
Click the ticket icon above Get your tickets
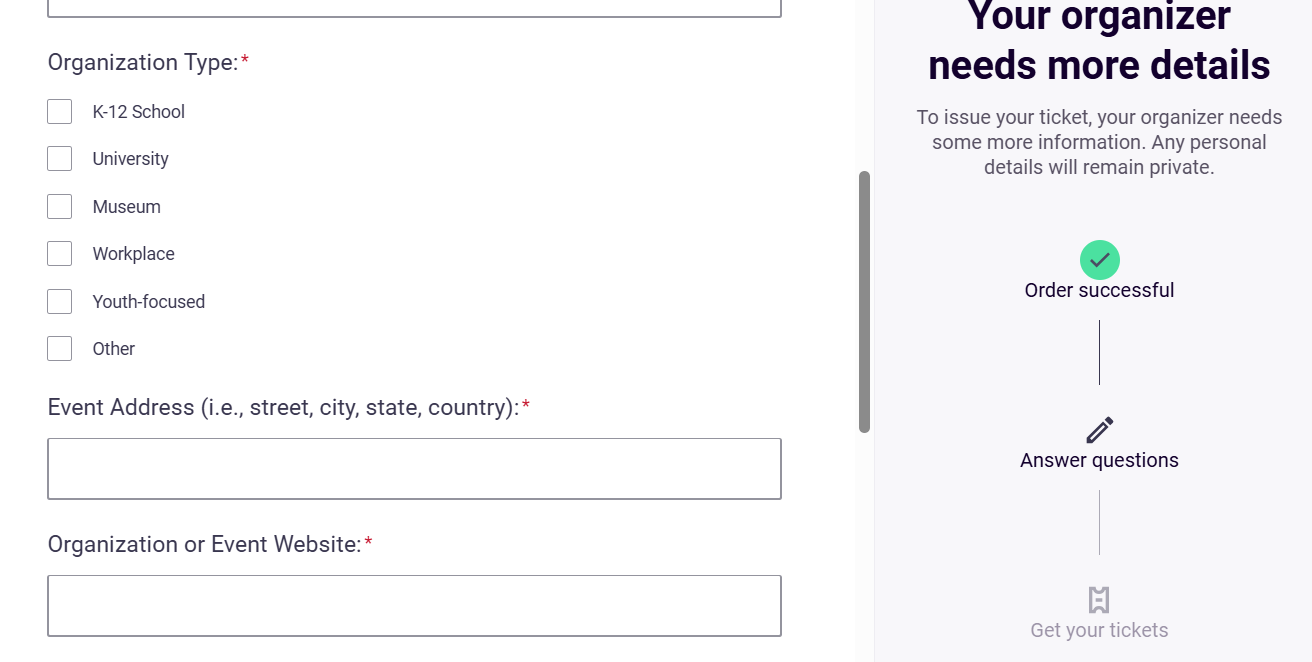click(x=1099, y=600)
